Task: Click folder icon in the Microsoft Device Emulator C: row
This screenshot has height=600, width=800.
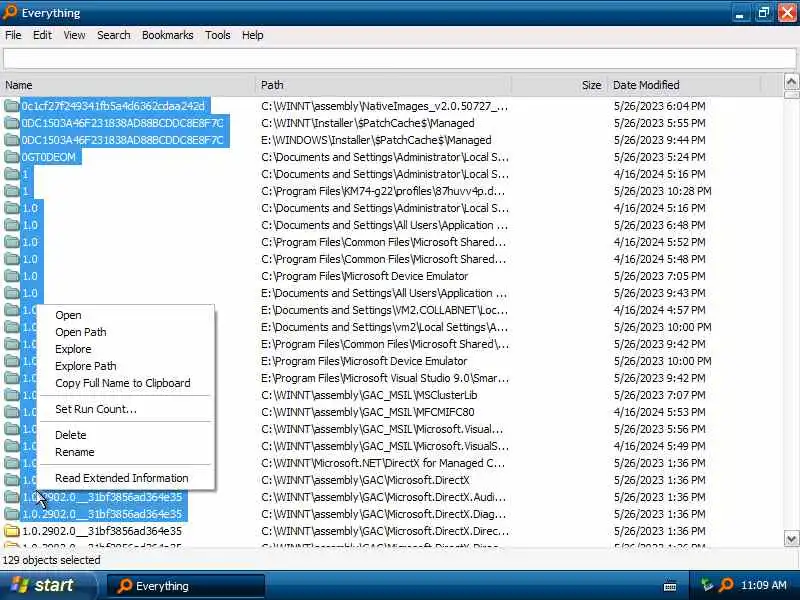Action: pyautogui.click(x=11, y=276)
